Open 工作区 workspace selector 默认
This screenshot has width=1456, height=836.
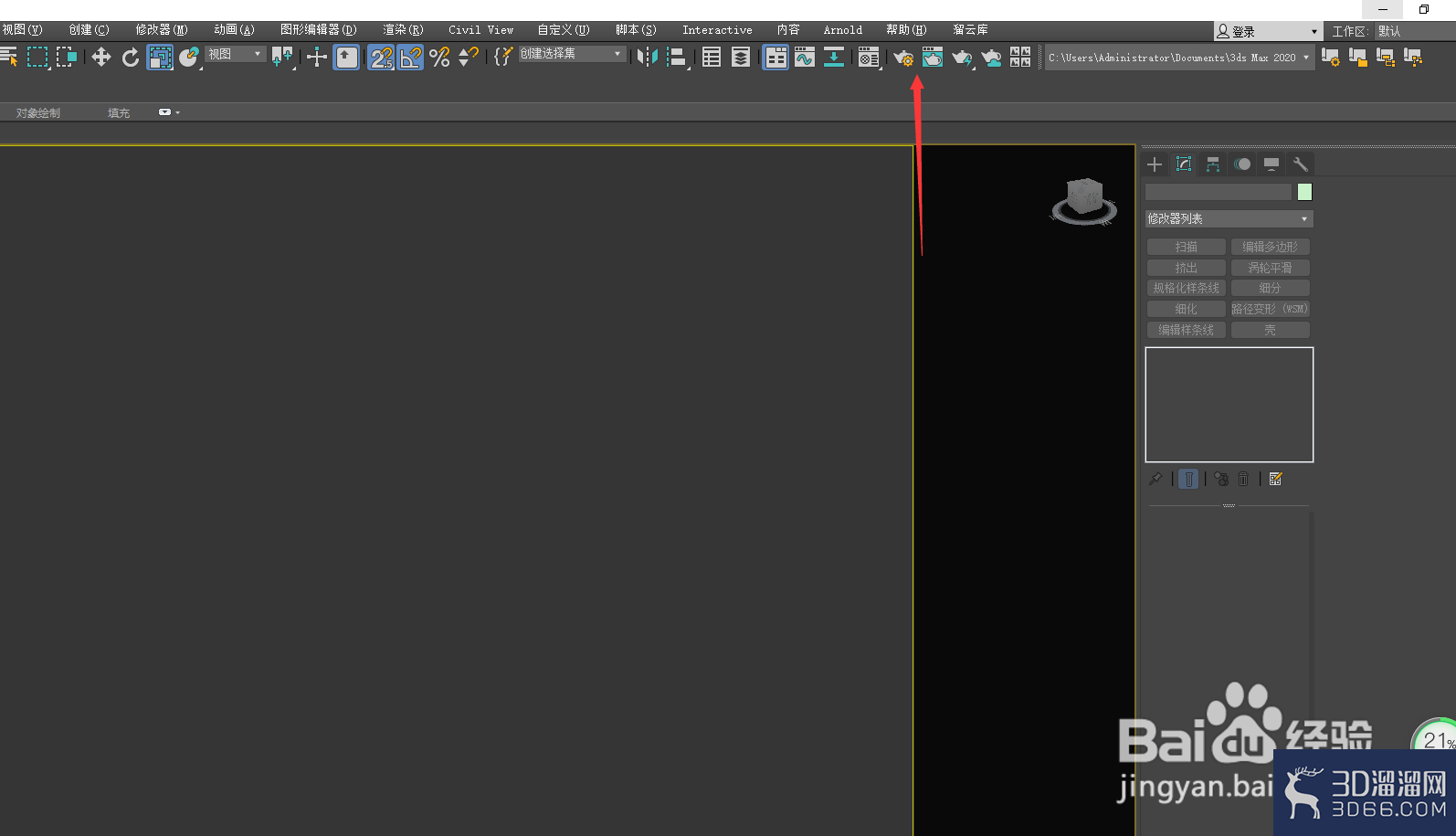[1415, 31]
